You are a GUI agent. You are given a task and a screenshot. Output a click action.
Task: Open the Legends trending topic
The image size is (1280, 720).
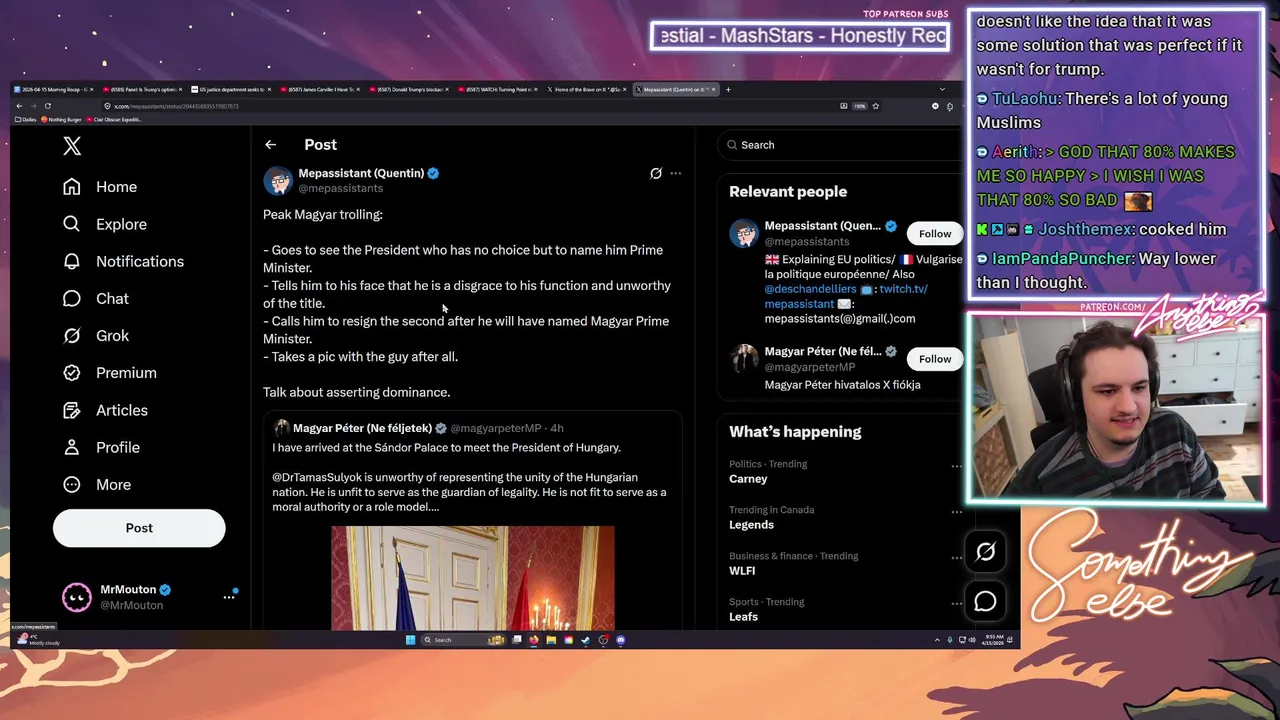[751, 525]
